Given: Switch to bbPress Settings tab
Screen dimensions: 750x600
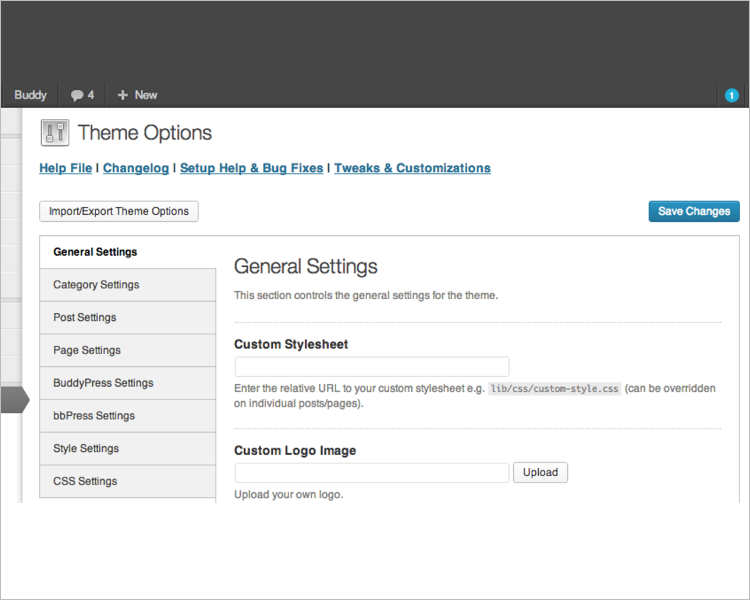Looking at the screenshot, I should point(128,416).
